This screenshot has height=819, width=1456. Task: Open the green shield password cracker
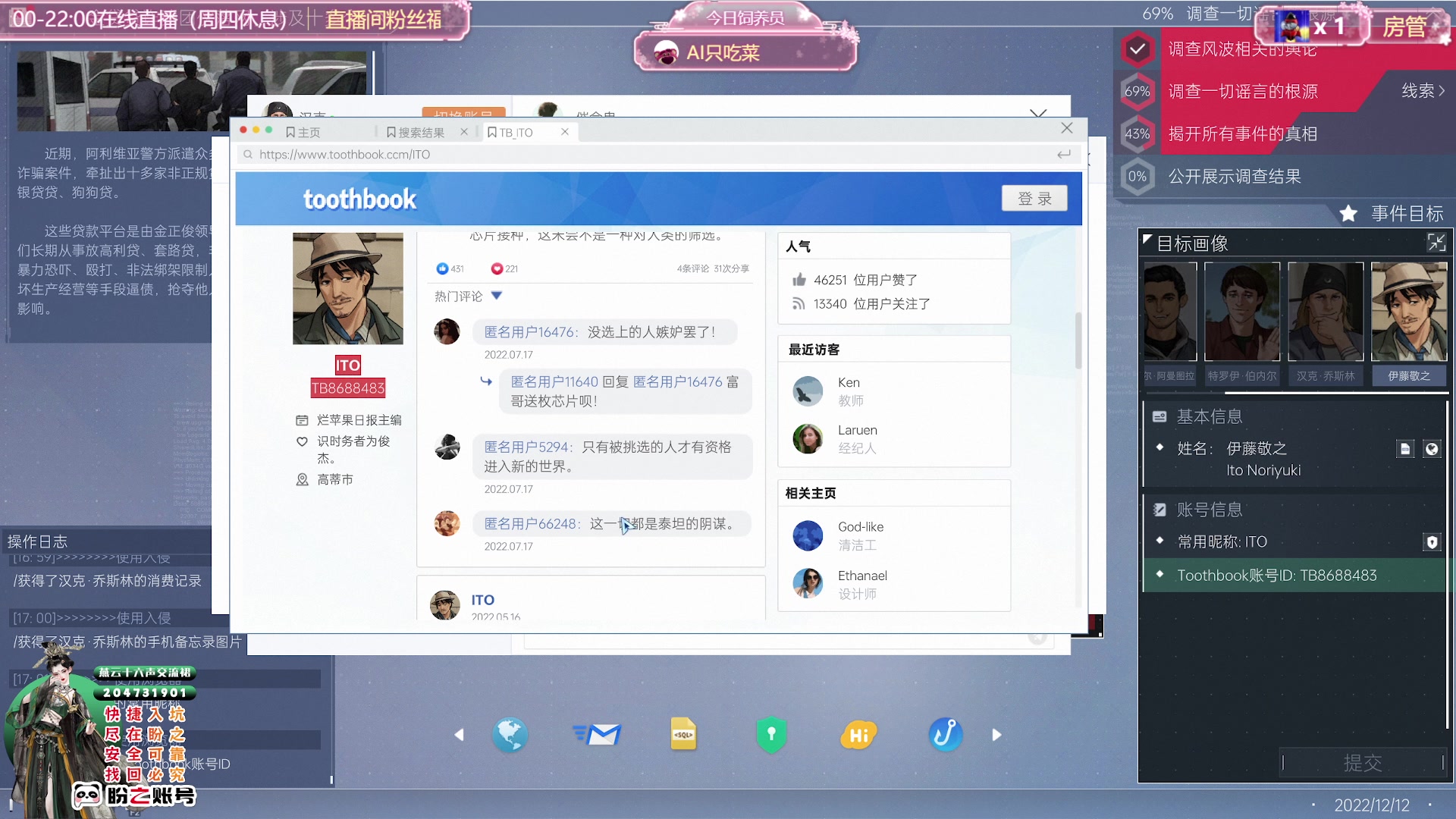tap(771, 734)
